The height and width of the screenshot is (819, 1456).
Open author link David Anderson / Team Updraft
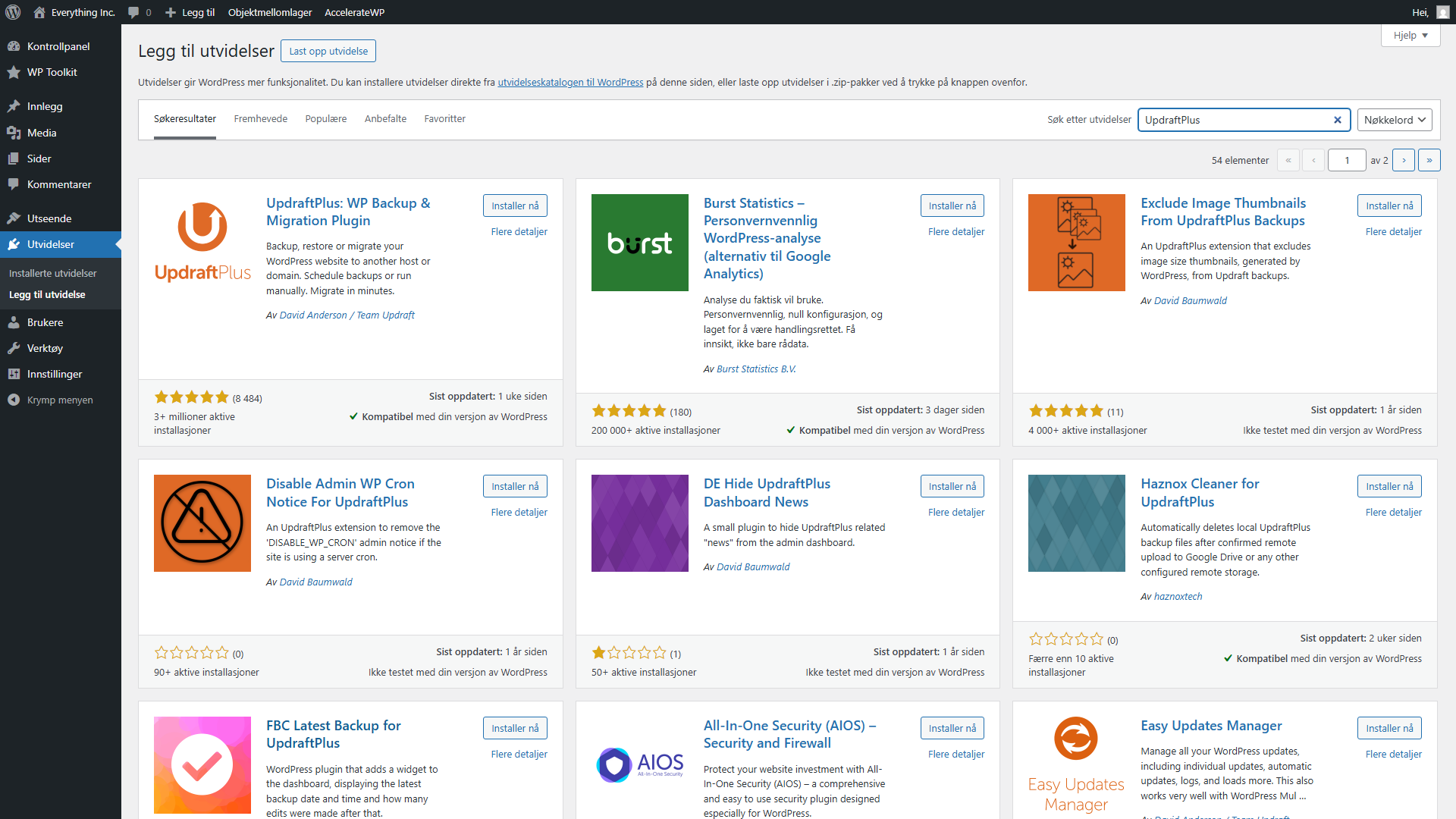pyautogui.click(x=347, y=315)
